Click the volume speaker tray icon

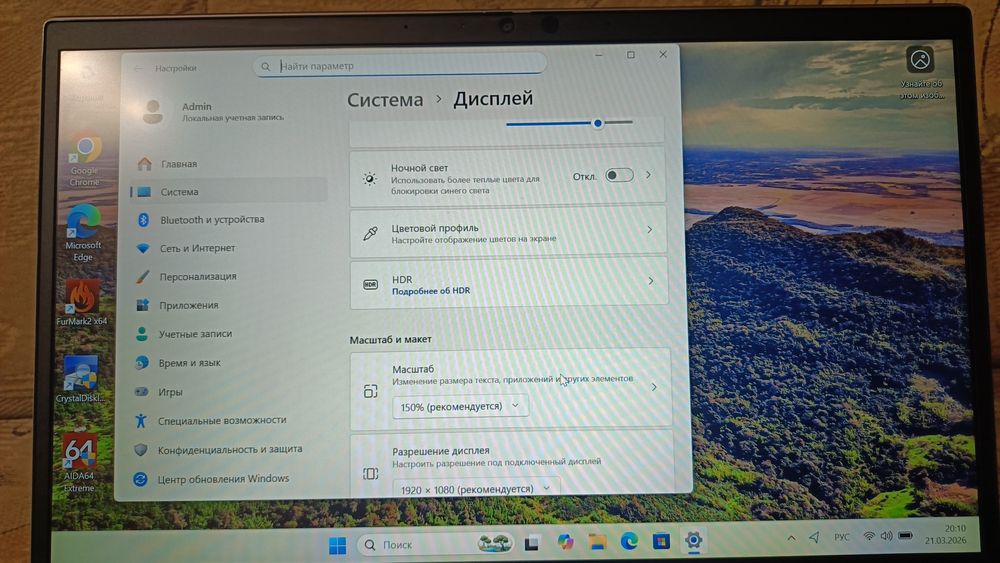coord(886,536)
